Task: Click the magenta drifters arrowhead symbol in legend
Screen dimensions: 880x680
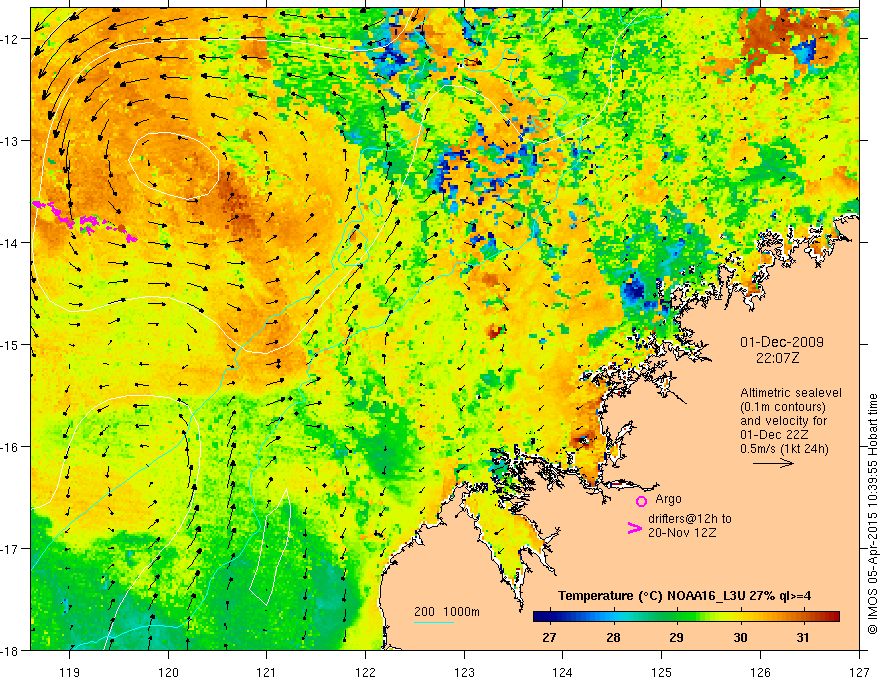Action: pos(634,528)
